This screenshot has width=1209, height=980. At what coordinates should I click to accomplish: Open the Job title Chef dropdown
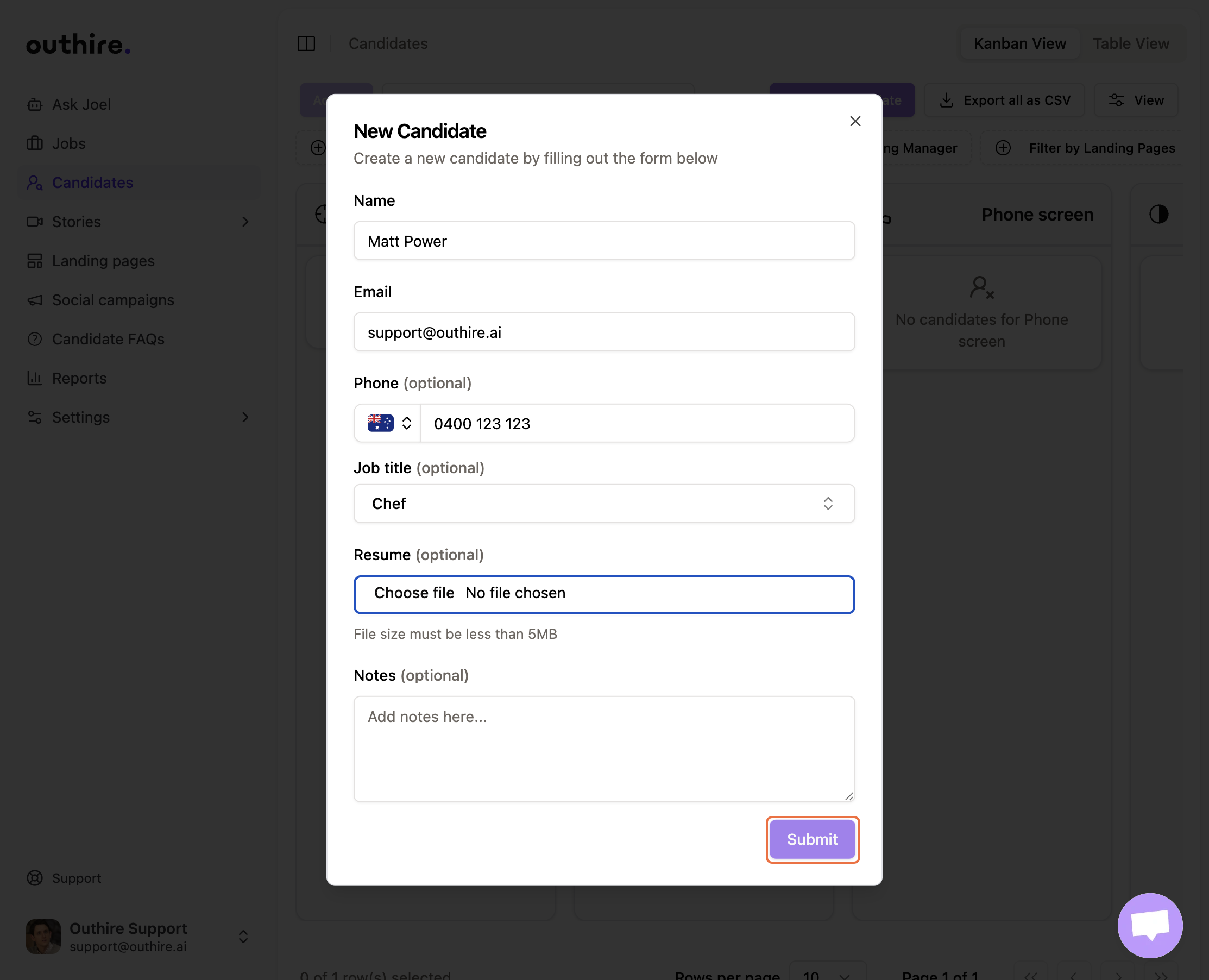click(x=604, y=504)
